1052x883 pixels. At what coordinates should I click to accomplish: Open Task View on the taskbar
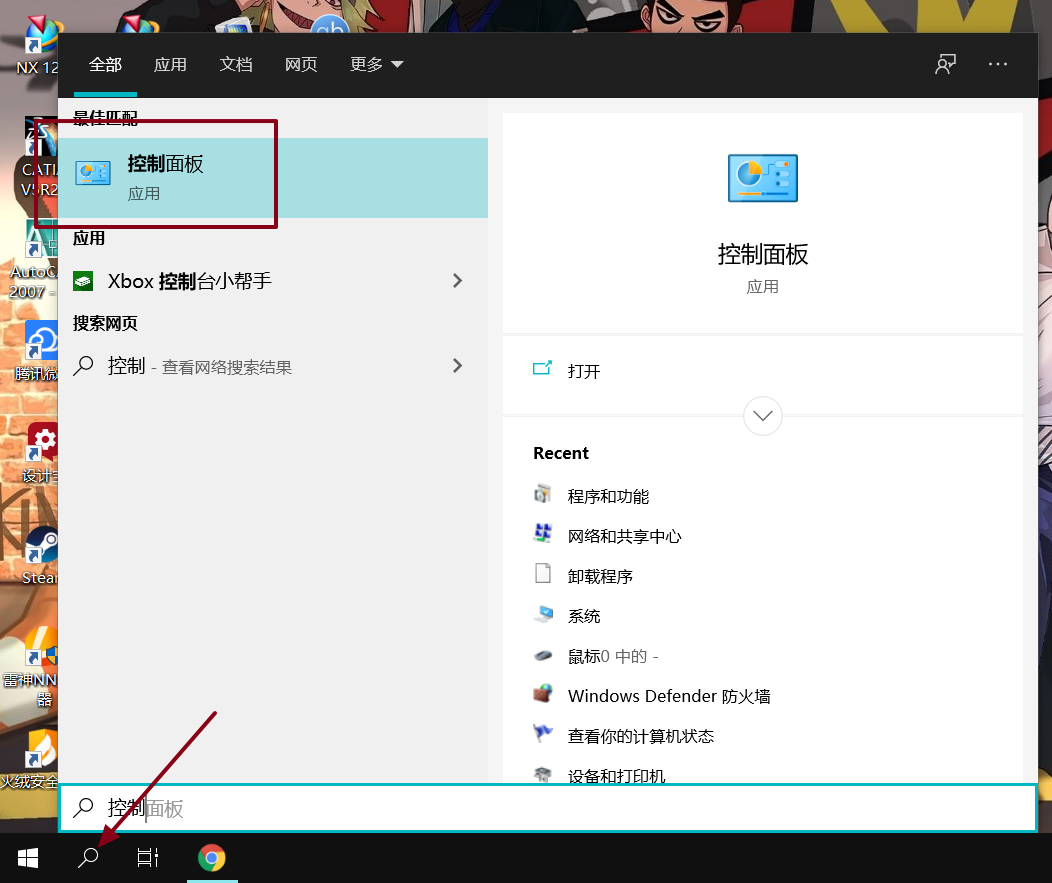[148, 858]
